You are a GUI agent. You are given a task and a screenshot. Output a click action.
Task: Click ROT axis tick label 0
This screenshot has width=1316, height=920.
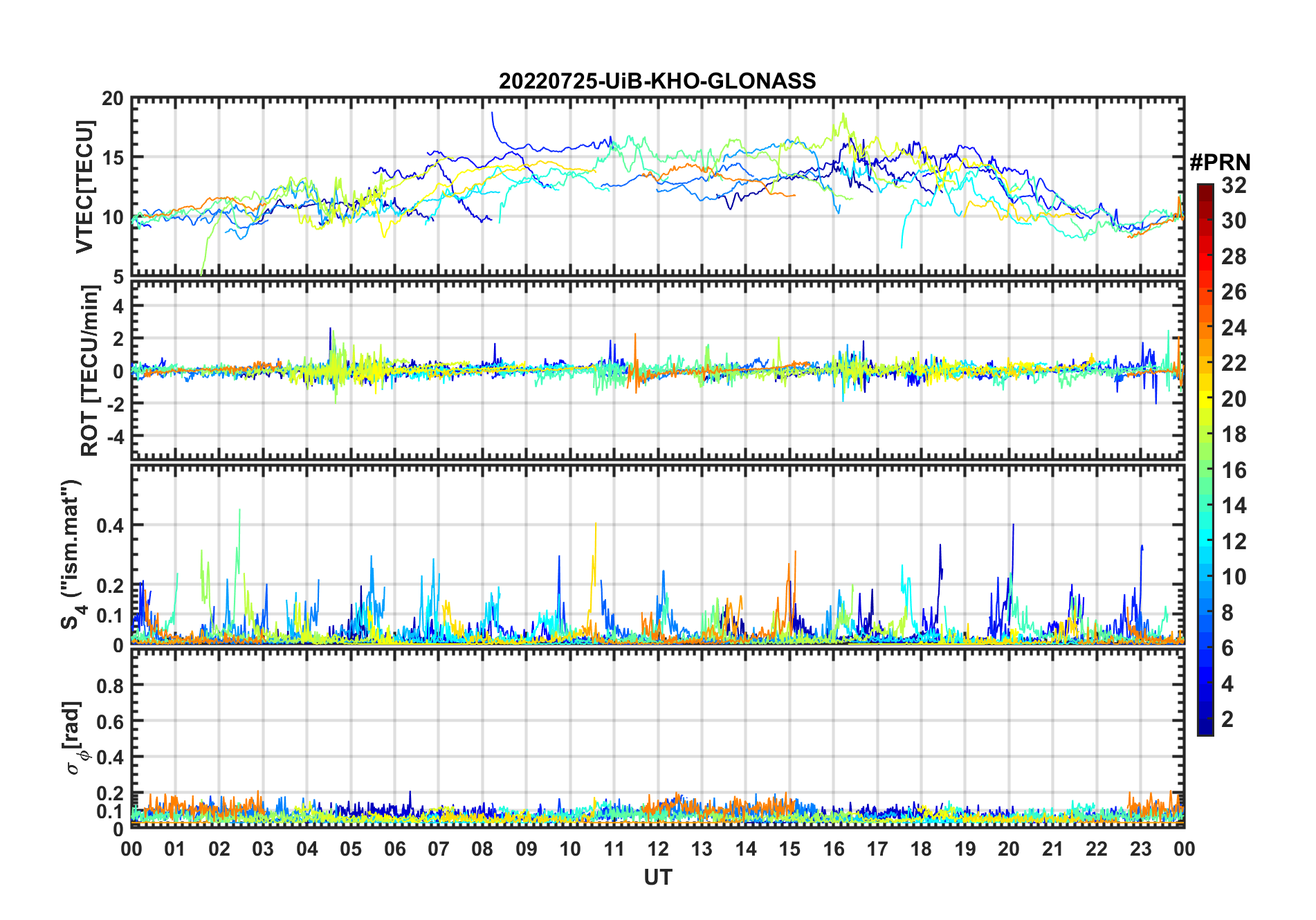[118, 371]
